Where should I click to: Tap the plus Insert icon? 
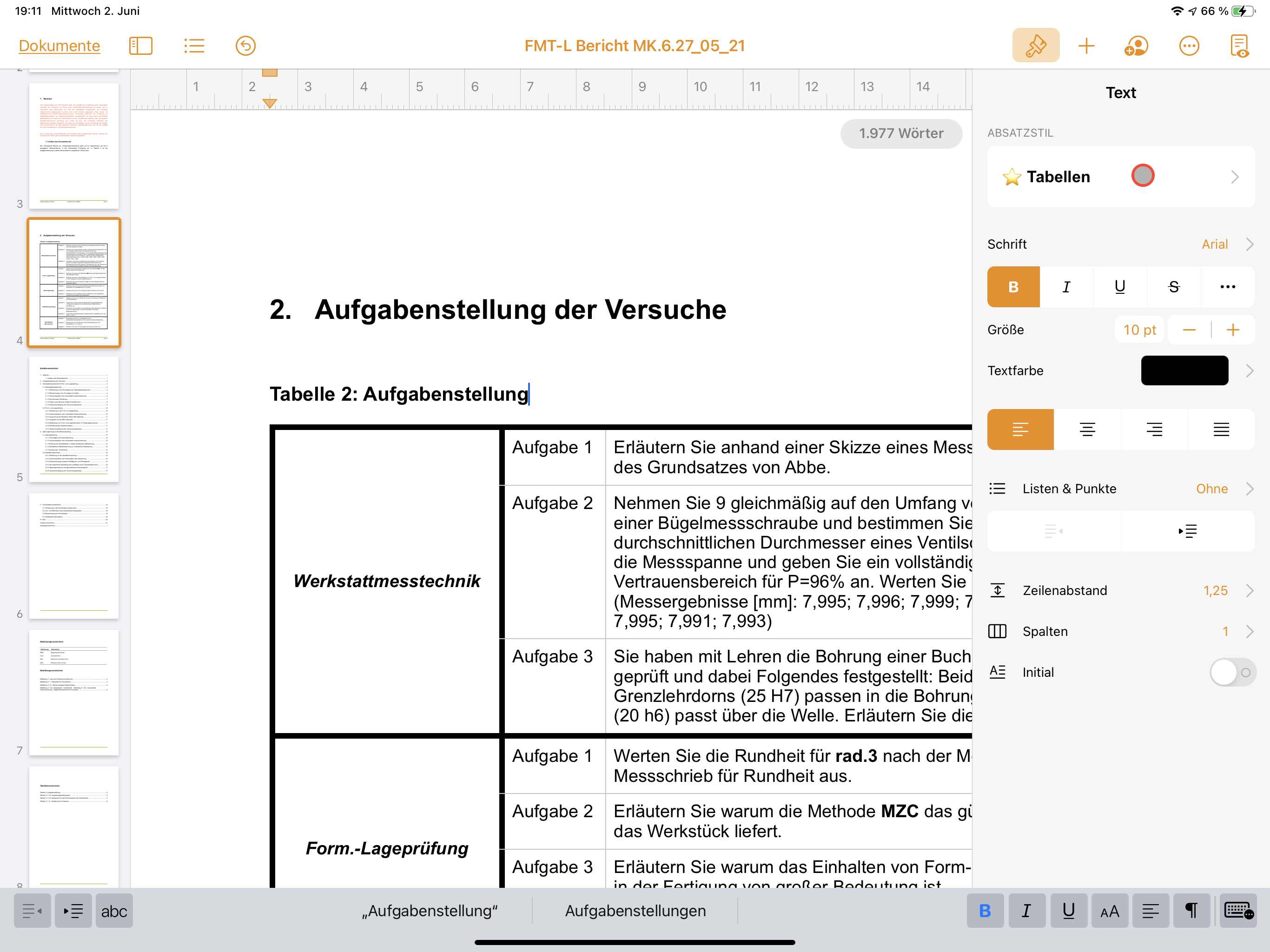tap(1086, 46)
